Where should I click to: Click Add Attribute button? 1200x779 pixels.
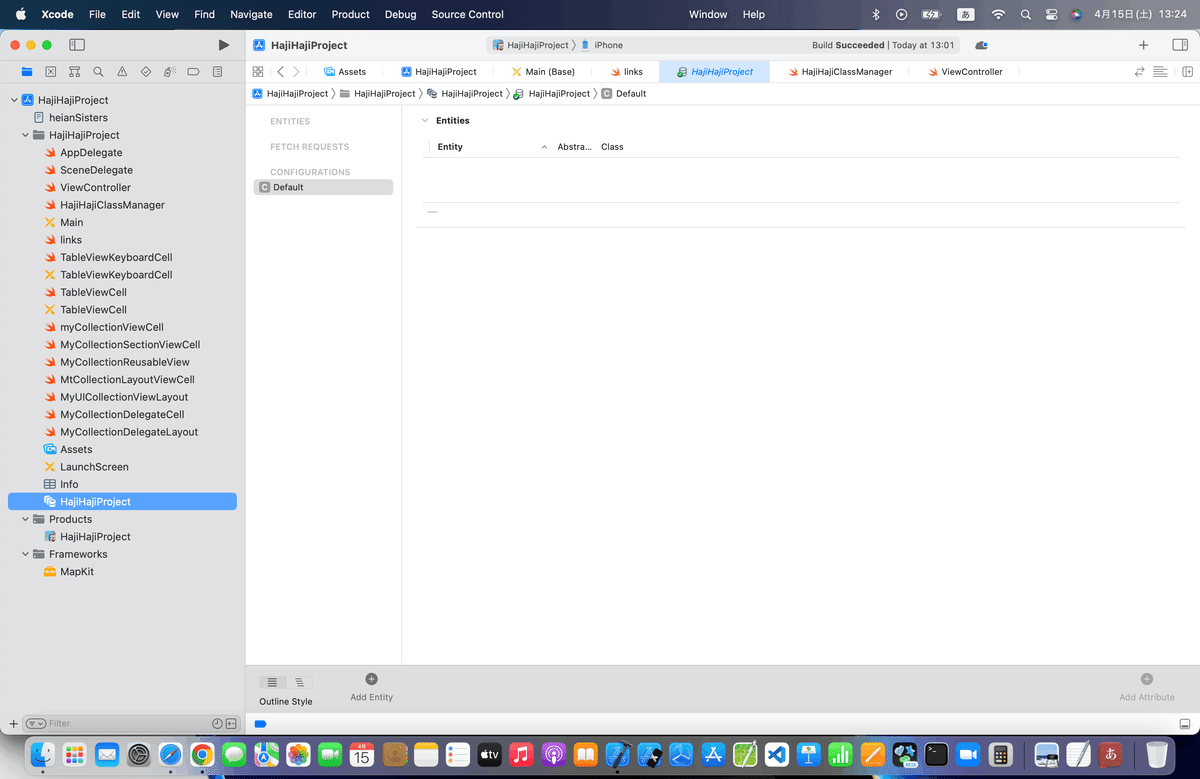1147,687
